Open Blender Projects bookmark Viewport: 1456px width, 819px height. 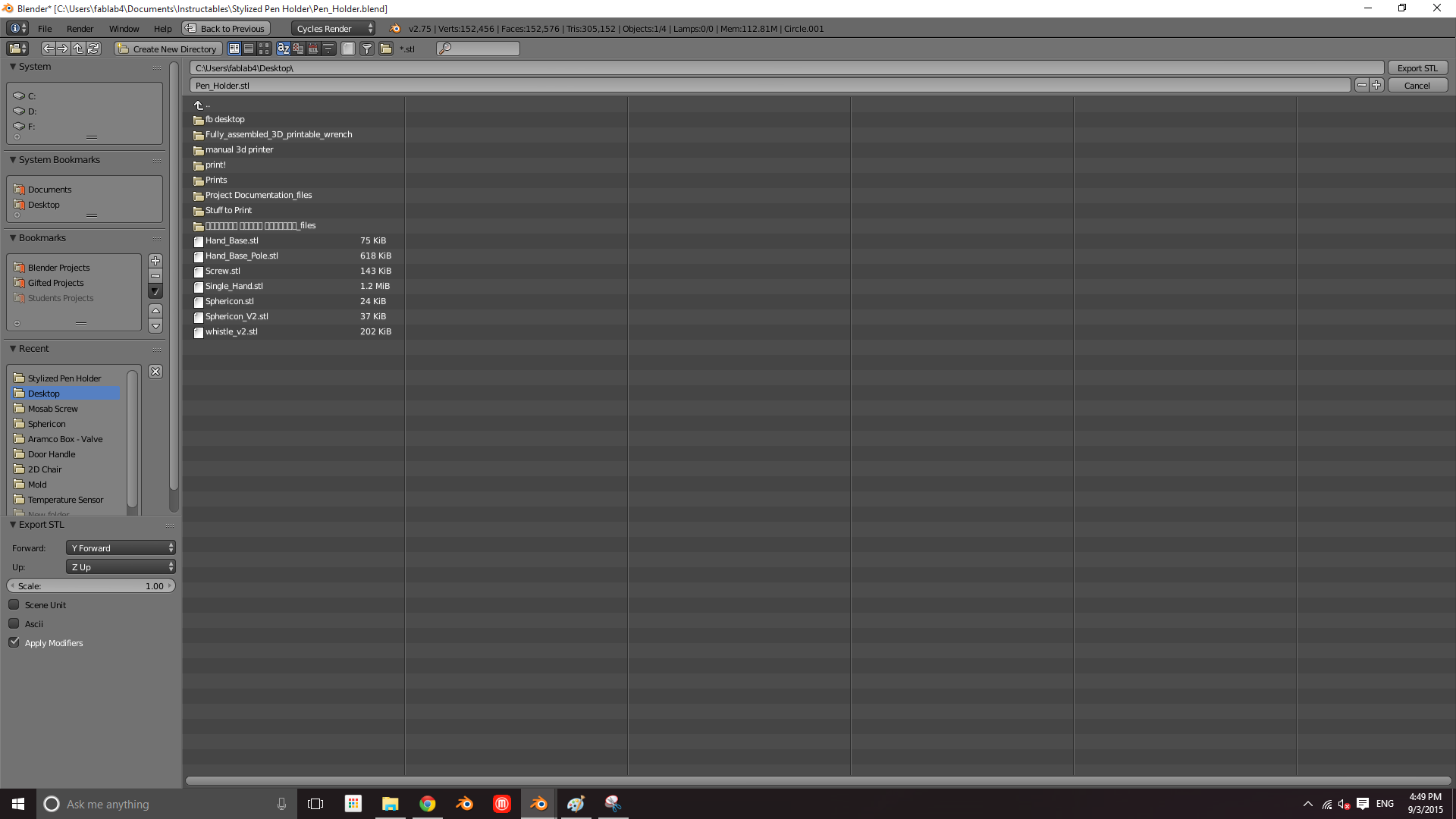click(74, 268)
